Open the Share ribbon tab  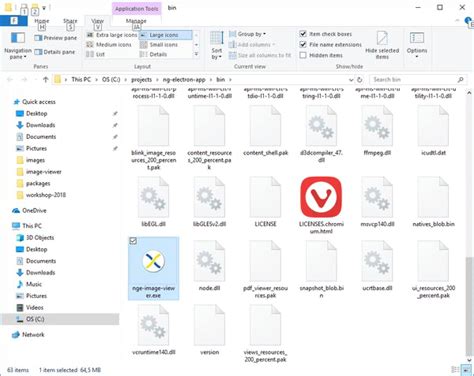click(70, 21)
